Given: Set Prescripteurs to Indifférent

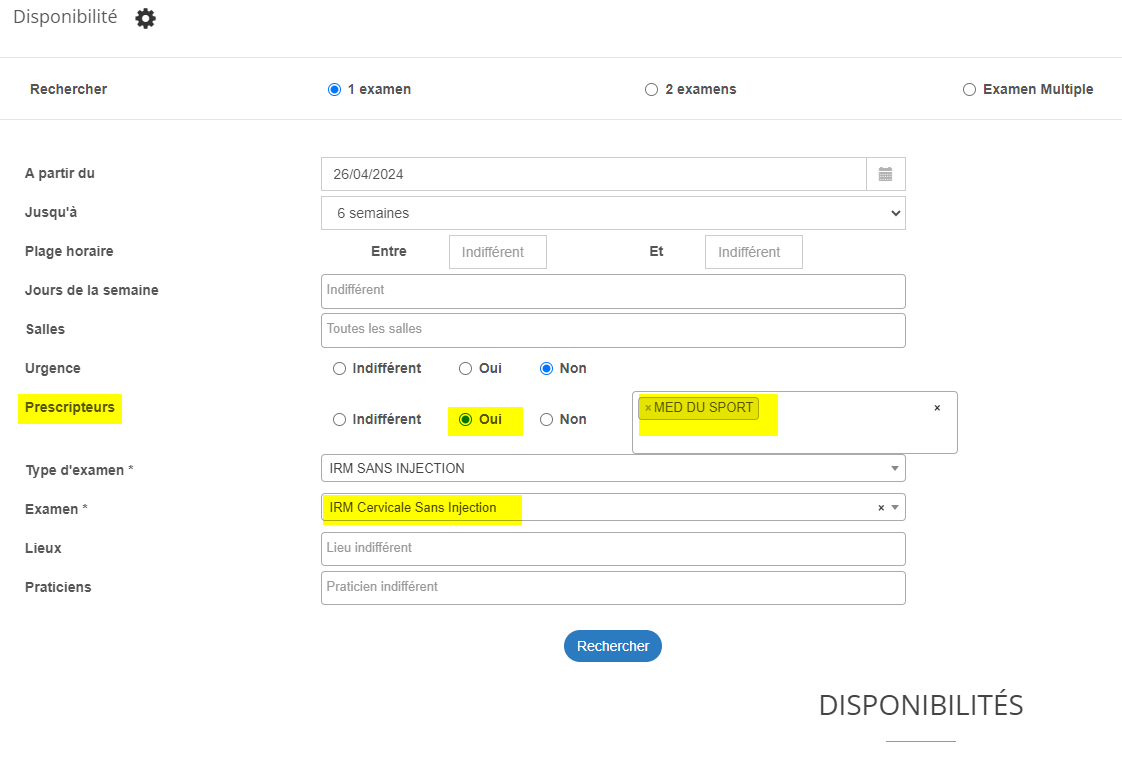Looking at the screenshot, I should click(339, 419).
